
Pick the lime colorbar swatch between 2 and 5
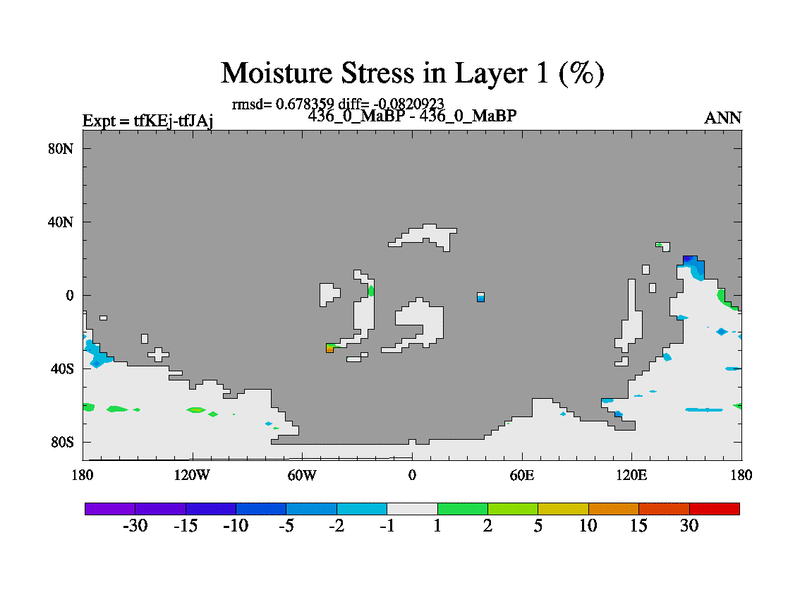[x=513, y=509]
